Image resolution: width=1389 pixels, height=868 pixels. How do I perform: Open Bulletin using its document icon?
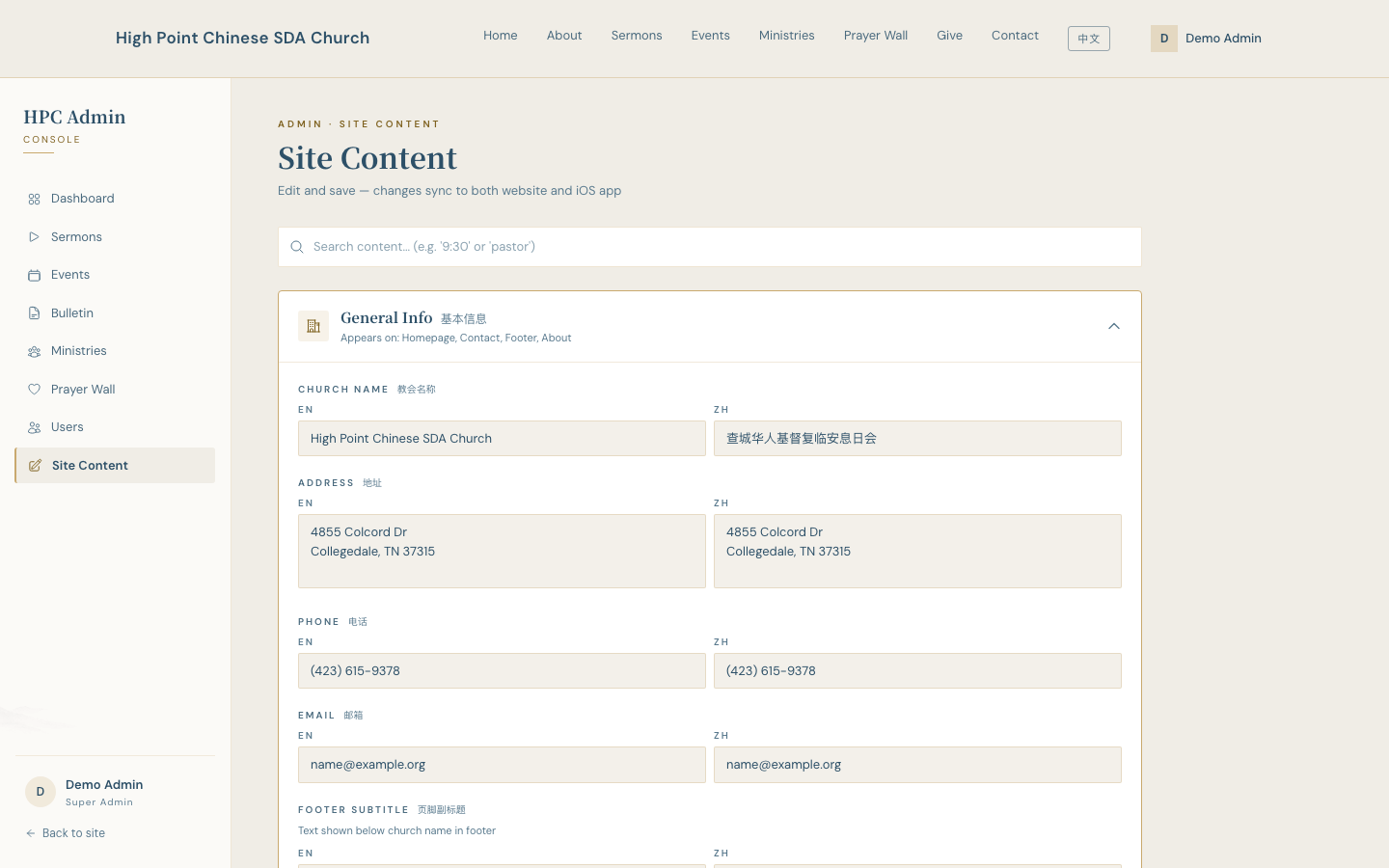point(34,313)
